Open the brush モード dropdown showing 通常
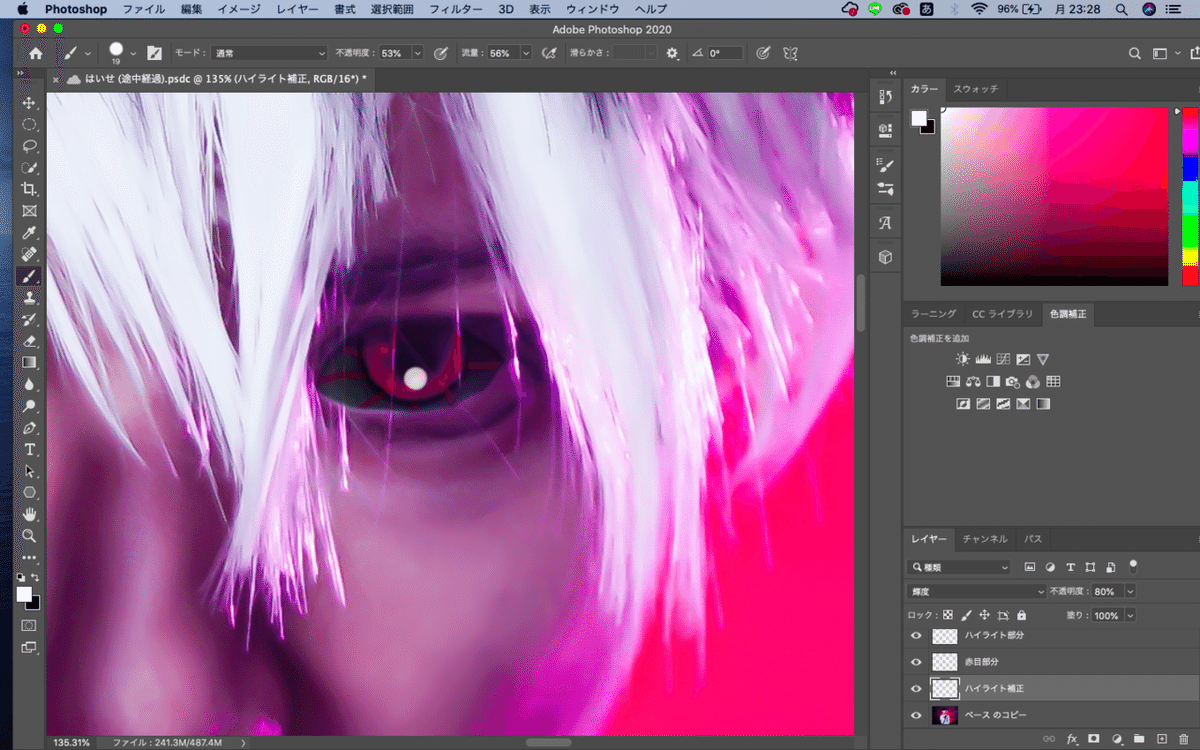Image resolution: width=1200 pixels, height=750 pixels. (267, 53)
